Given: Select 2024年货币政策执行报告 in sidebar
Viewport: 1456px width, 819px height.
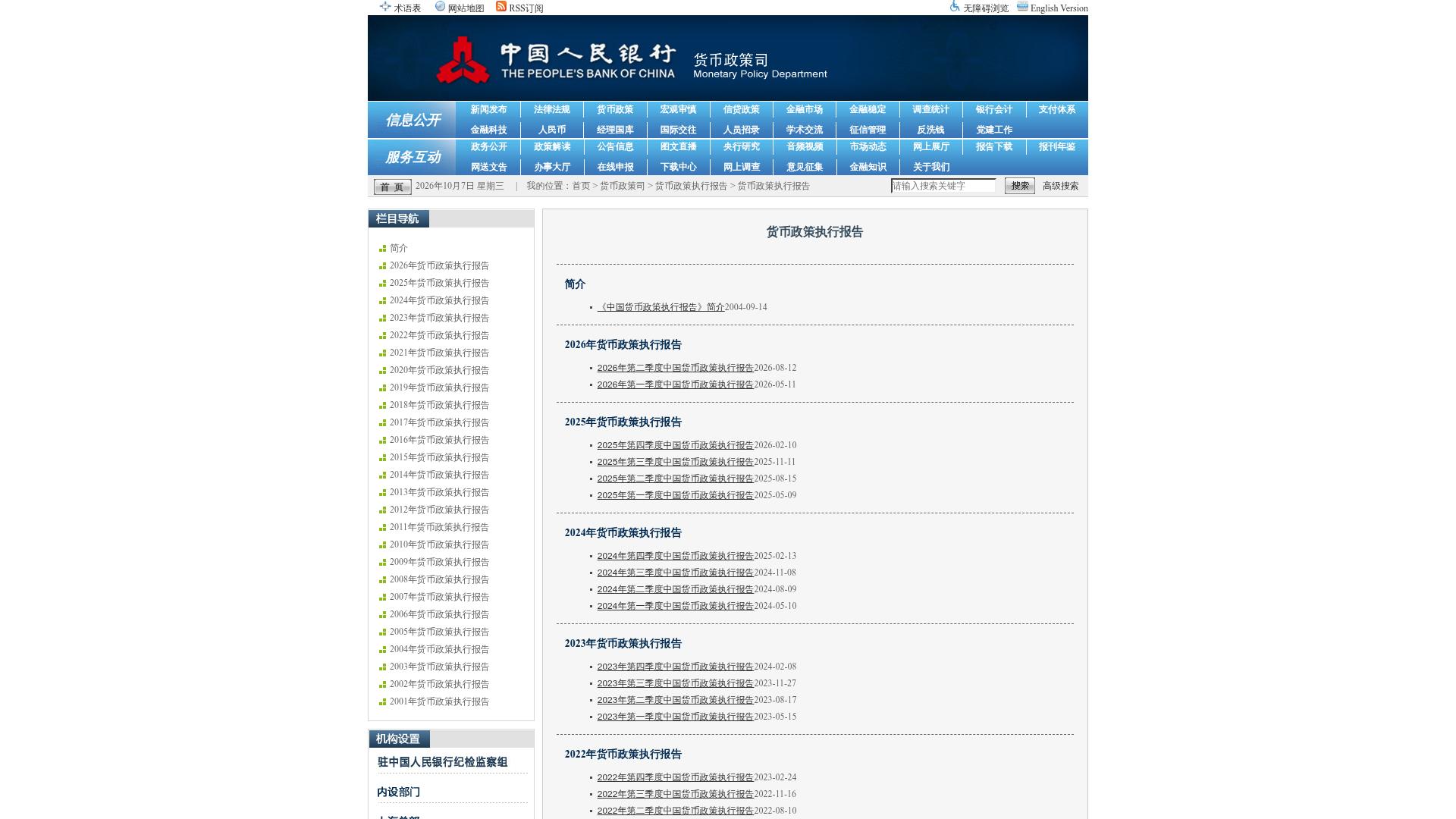Looking at the screenshot, I should point(439,301).
